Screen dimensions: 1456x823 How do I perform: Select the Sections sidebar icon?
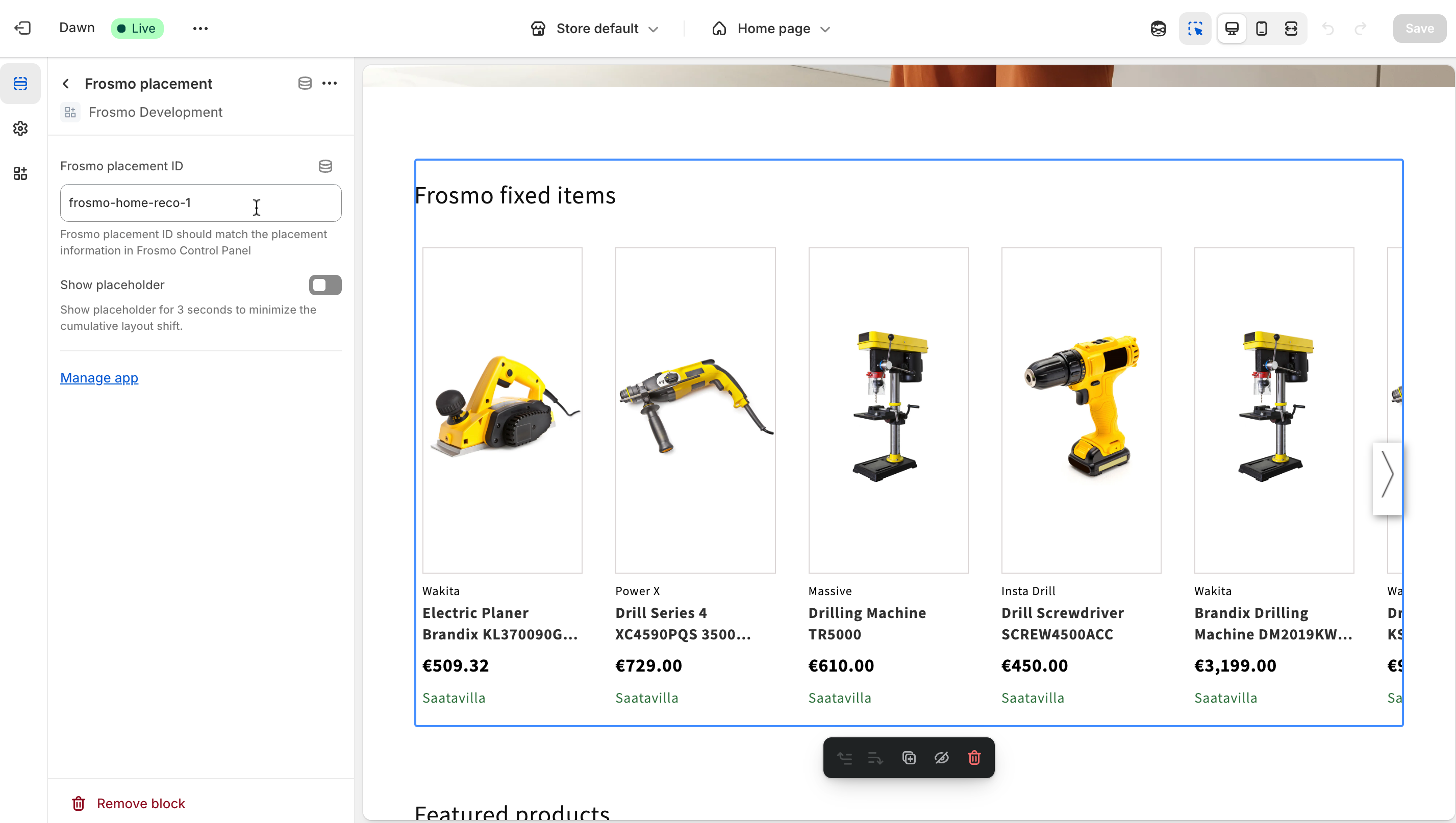tap(20, 84)
